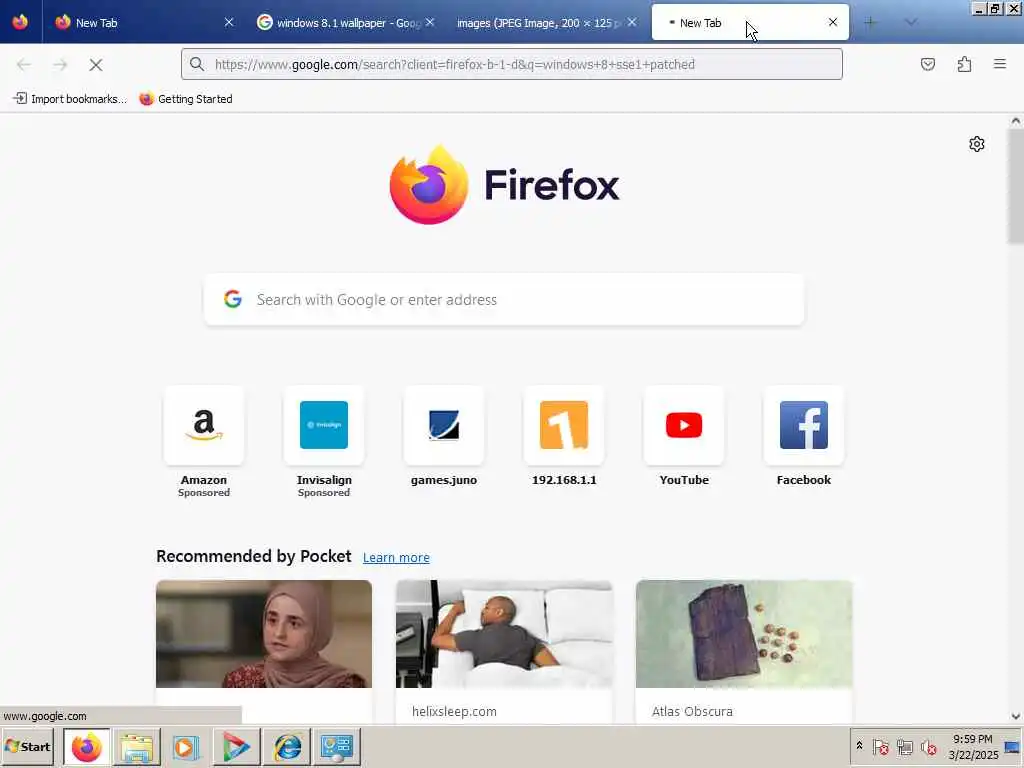Close the active New Tab tab

click(x=833, y=22)
